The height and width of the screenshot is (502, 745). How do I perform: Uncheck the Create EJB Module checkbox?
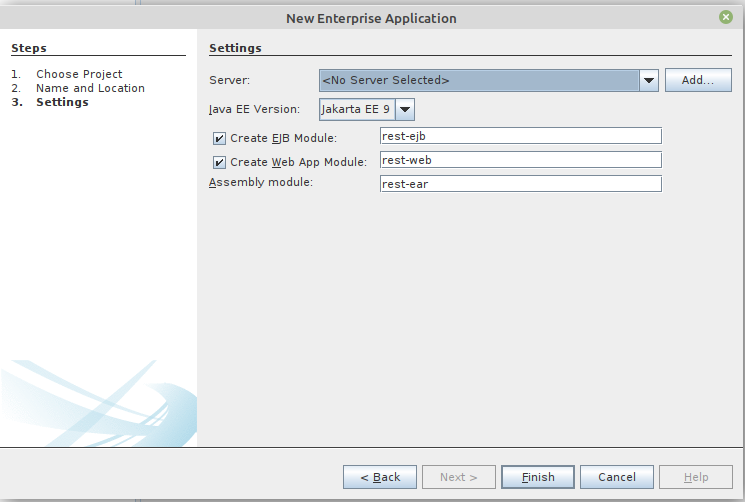tap(219, 139)
